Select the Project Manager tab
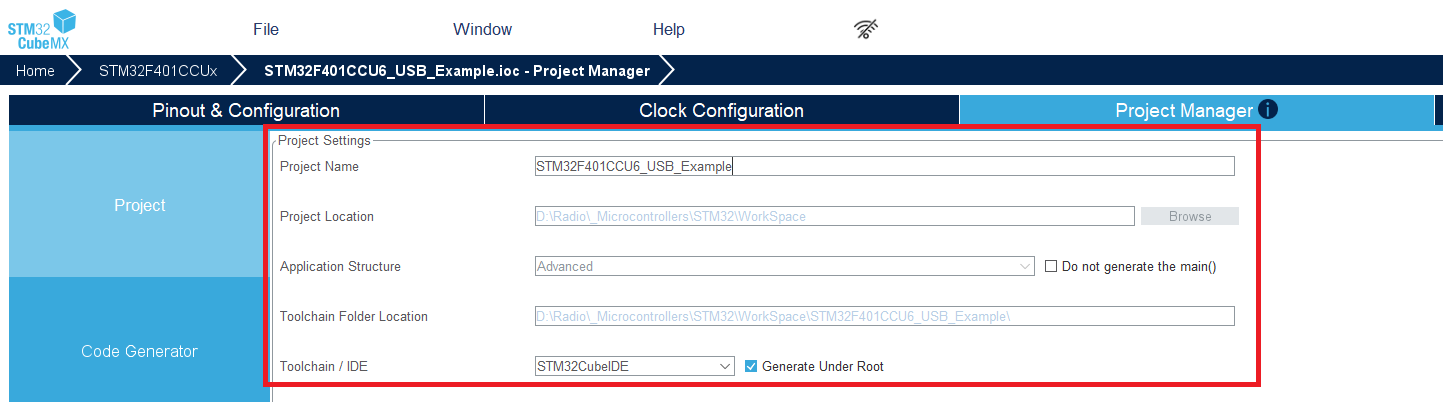 coord(1183,111)
